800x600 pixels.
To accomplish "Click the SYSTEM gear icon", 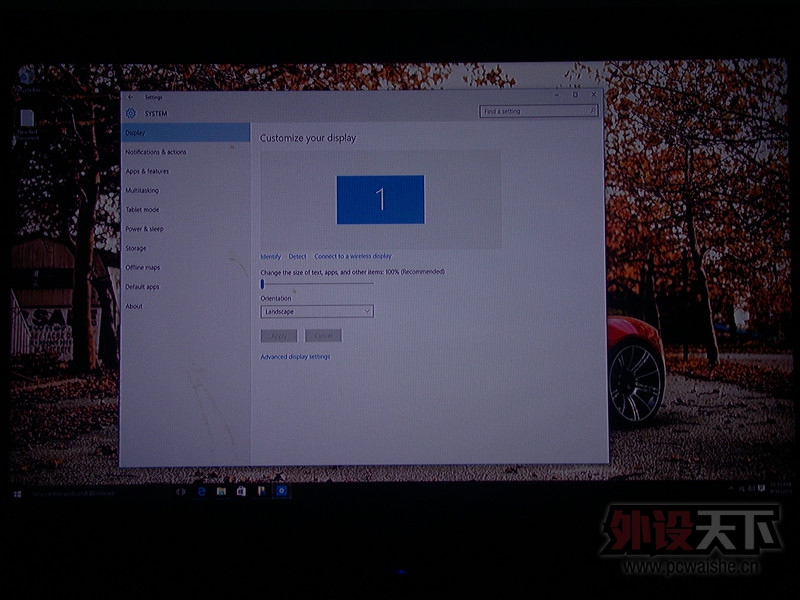I will pyautogui.click(x=131, y=113).
